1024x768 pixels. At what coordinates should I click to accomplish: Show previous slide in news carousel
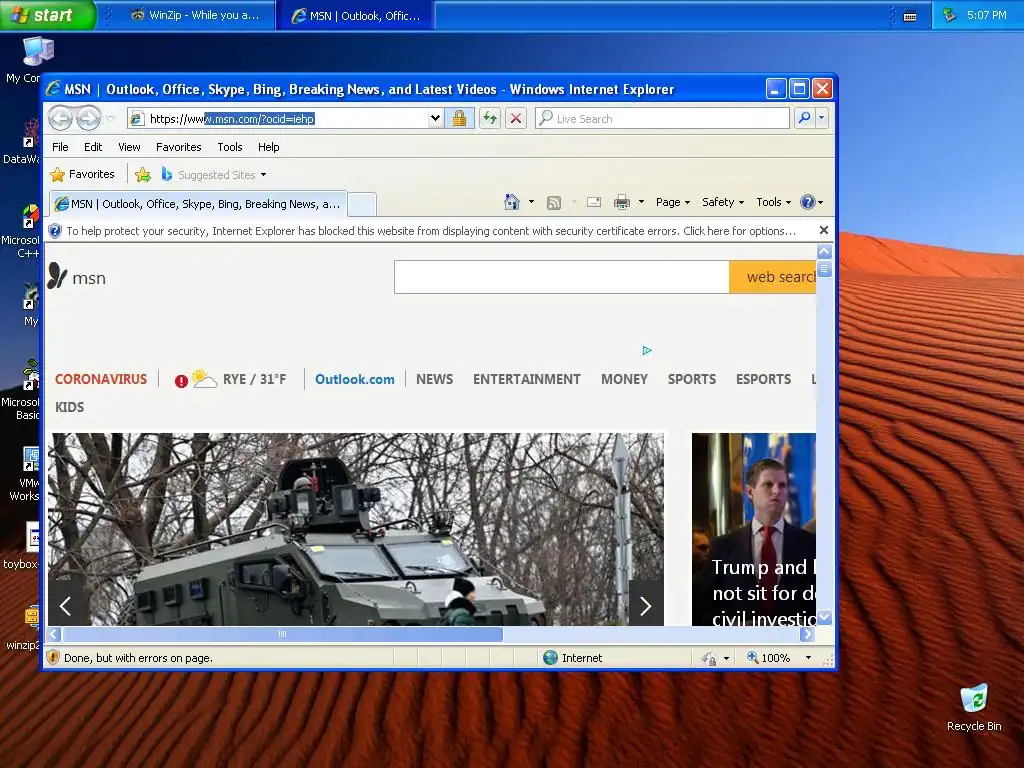point(65,606)
